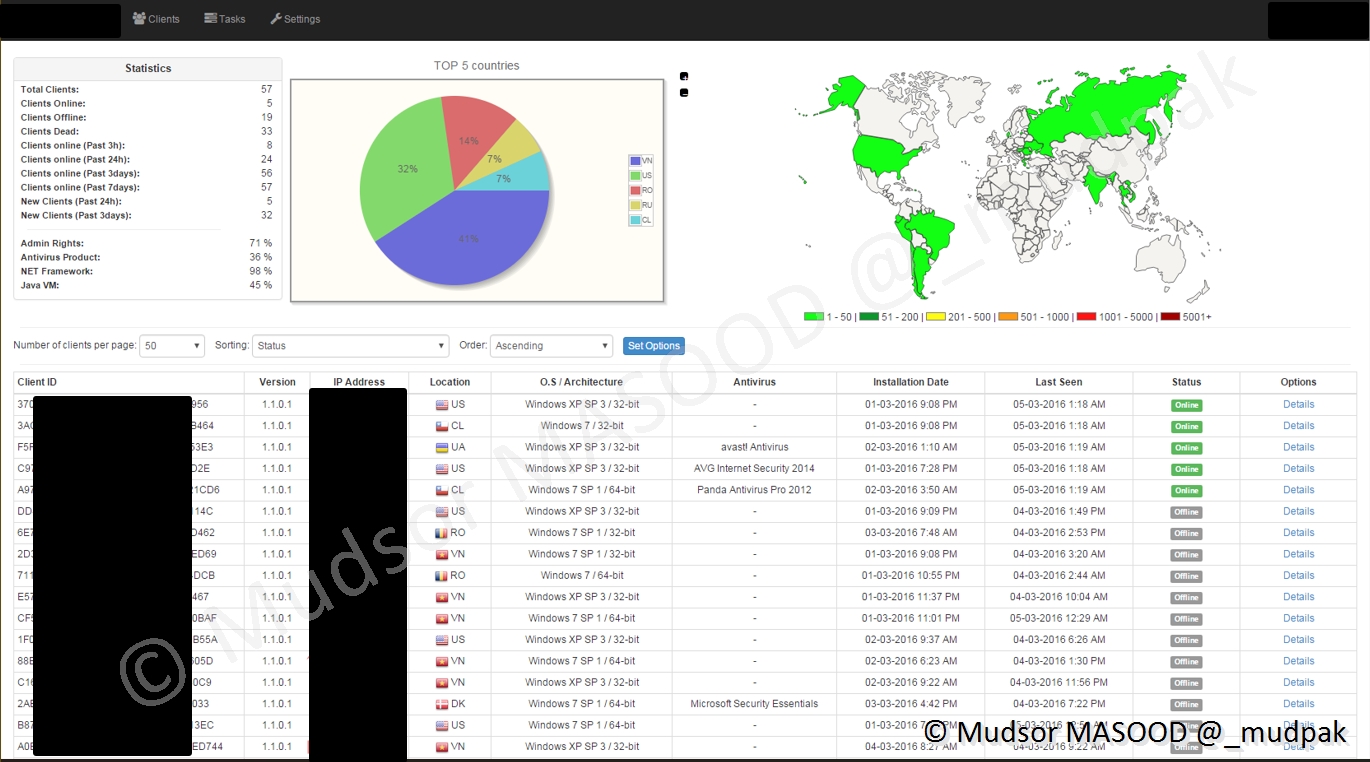Image resolution: width=1370 pixels, height=762 pixels.
Task: Click the Settings wrench icon
Action: [x=276, y=19]
